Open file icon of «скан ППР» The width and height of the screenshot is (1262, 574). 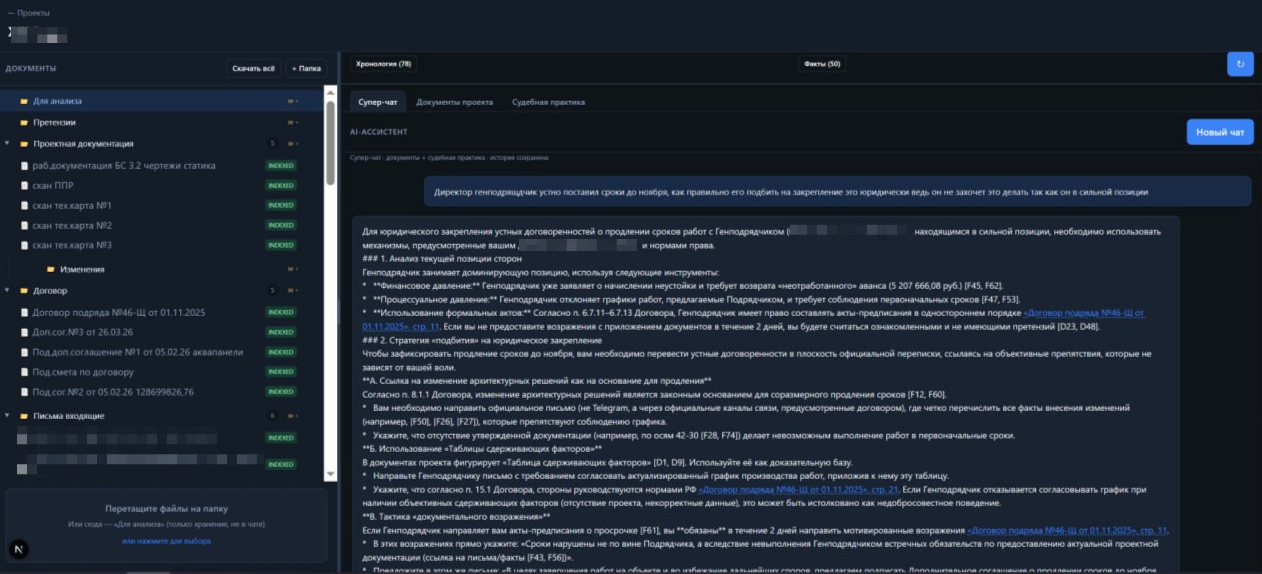click(24, 185)
